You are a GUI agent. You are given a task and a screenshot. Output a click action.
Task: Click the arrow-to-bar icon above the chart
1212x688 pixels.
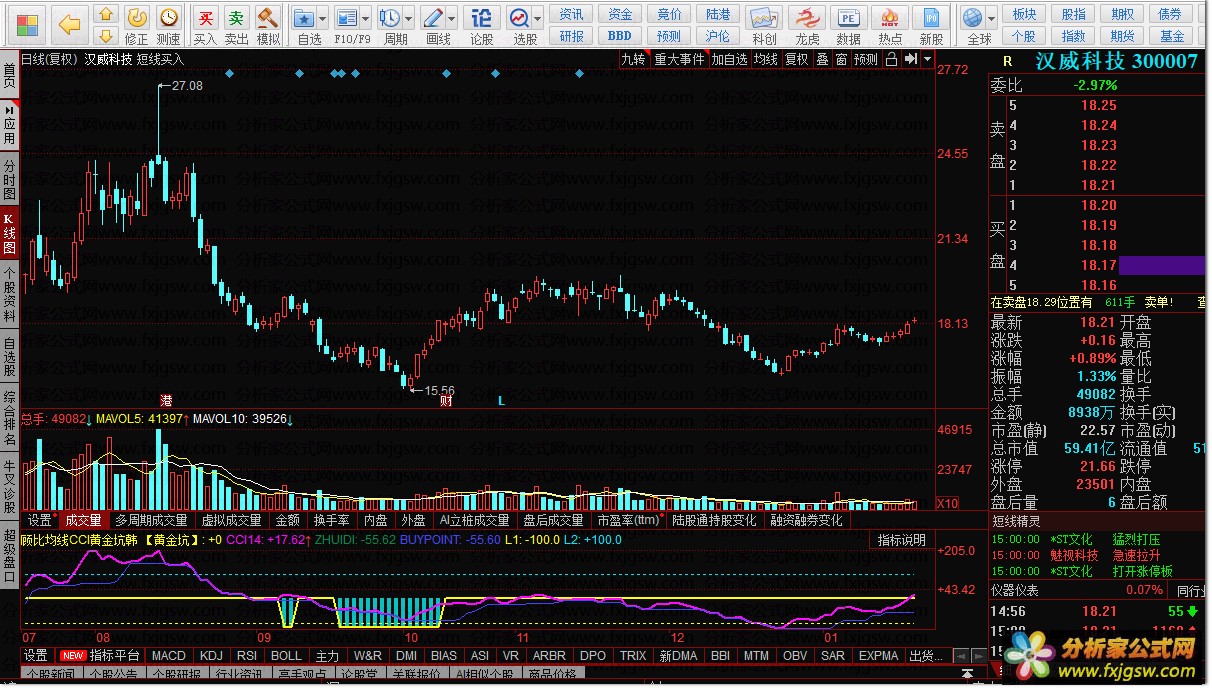[x=910, y=59]
